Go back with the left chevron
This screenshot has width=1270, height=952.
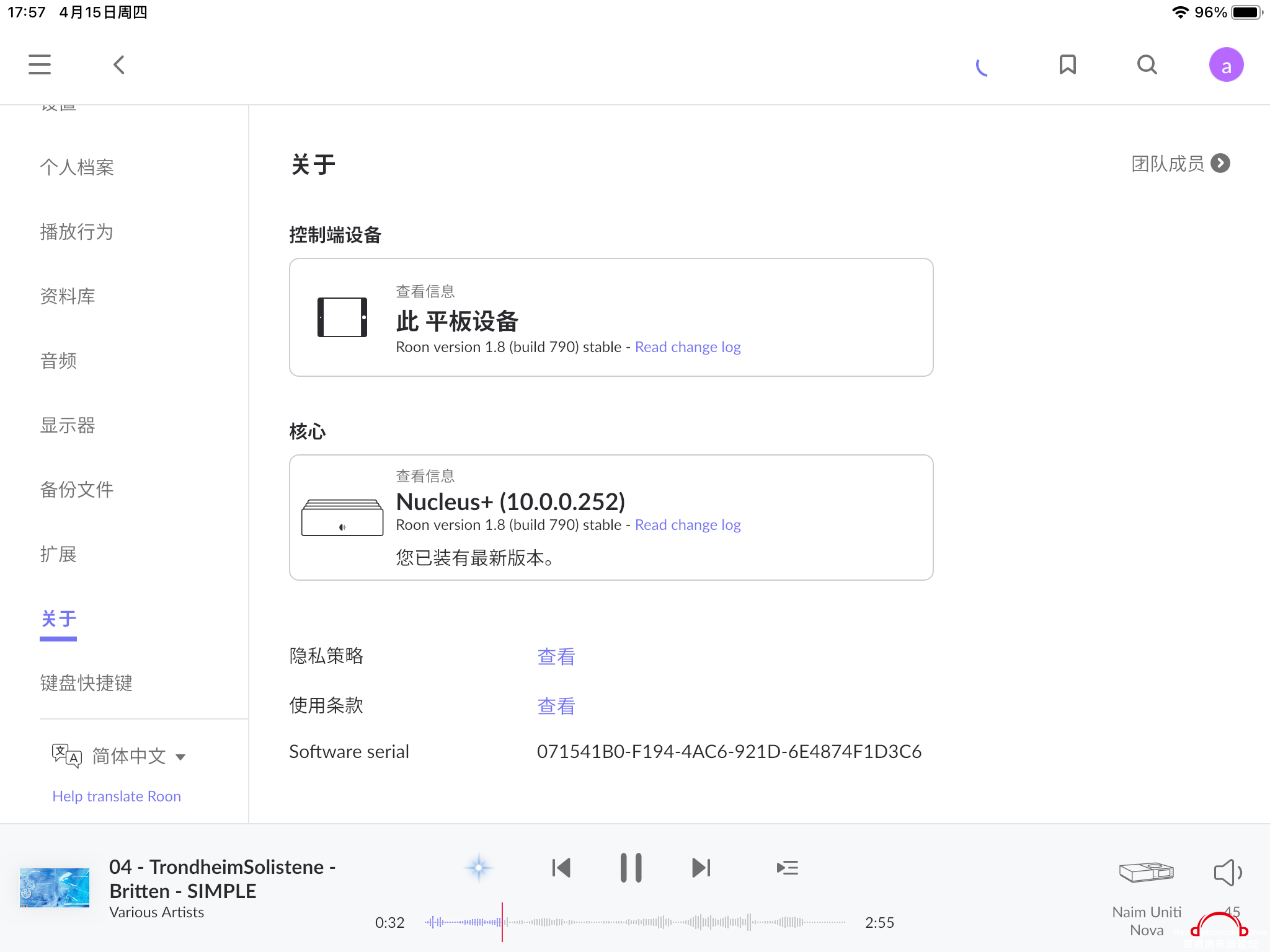pyautogui.click(x=119, y=64)
